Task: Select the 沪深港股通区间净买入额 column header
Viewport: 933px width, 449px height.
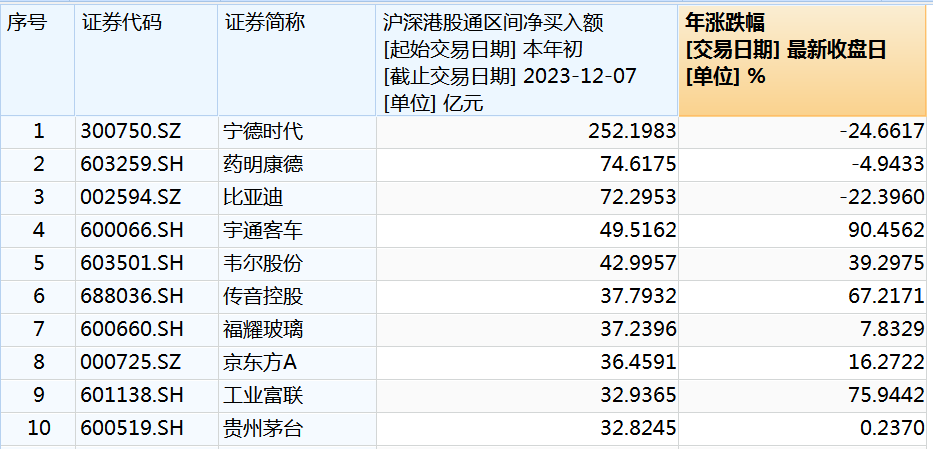Action: point(527,60)
